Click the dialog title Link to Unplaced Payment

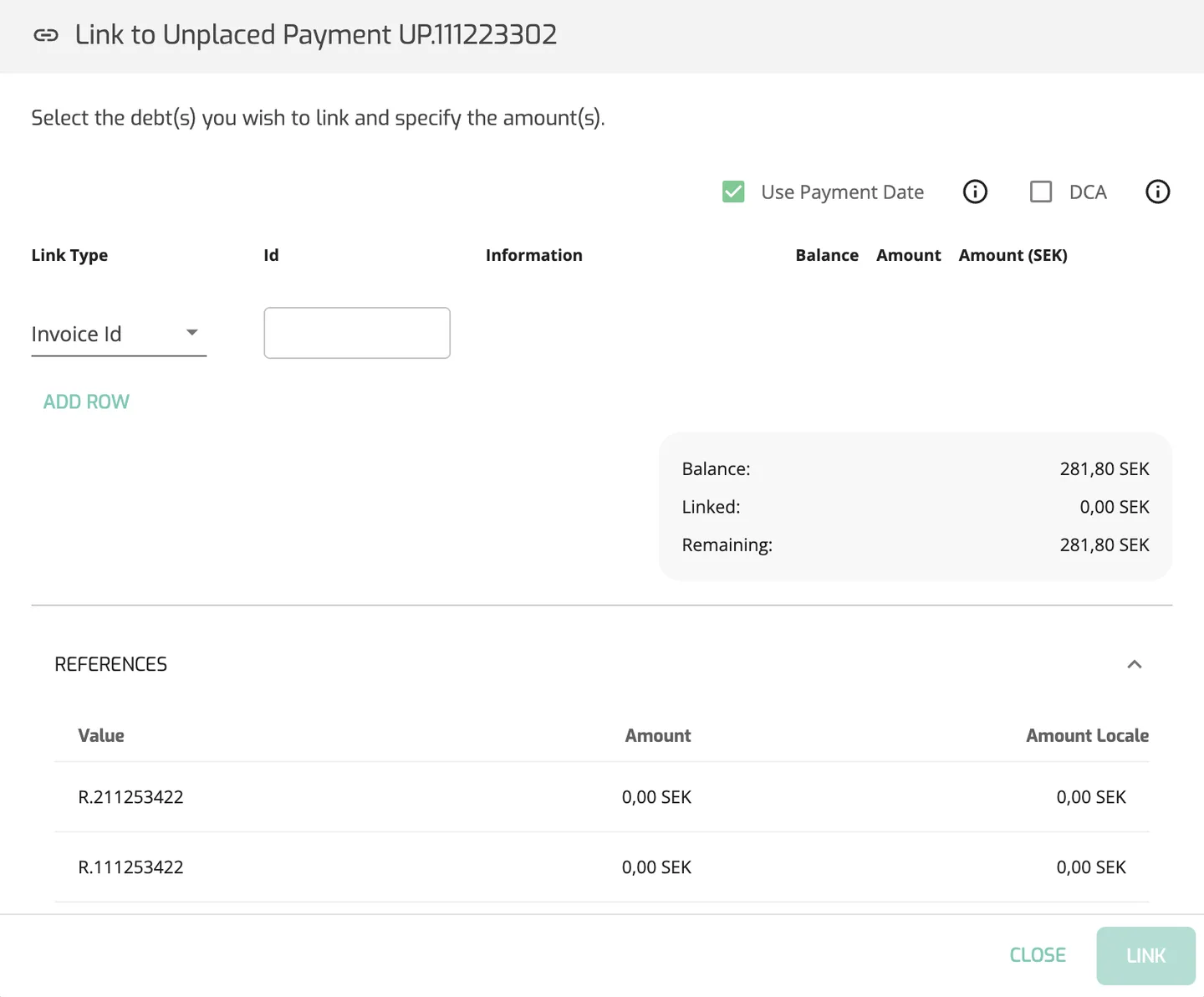(x=316, y=35)
